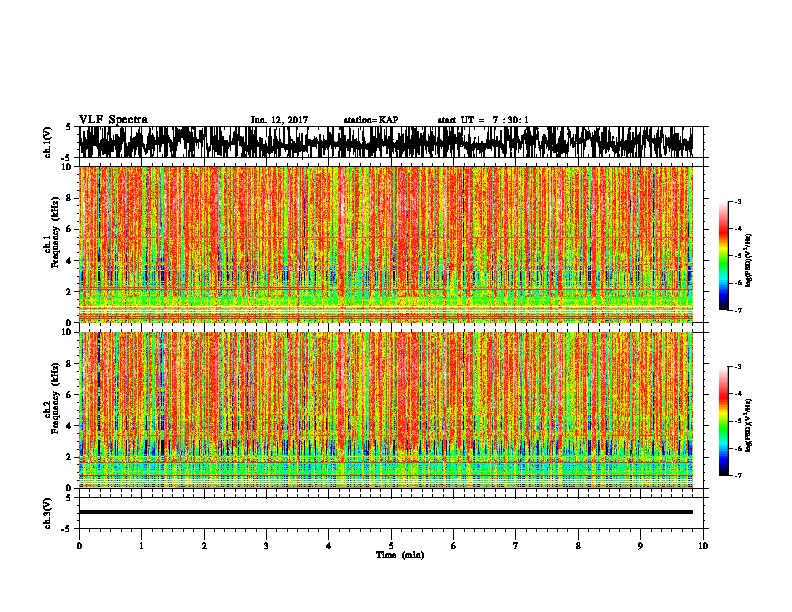Click time axis tick label "5"
Viewport: 792px width, 612px height.
click(x=391, y=546)
